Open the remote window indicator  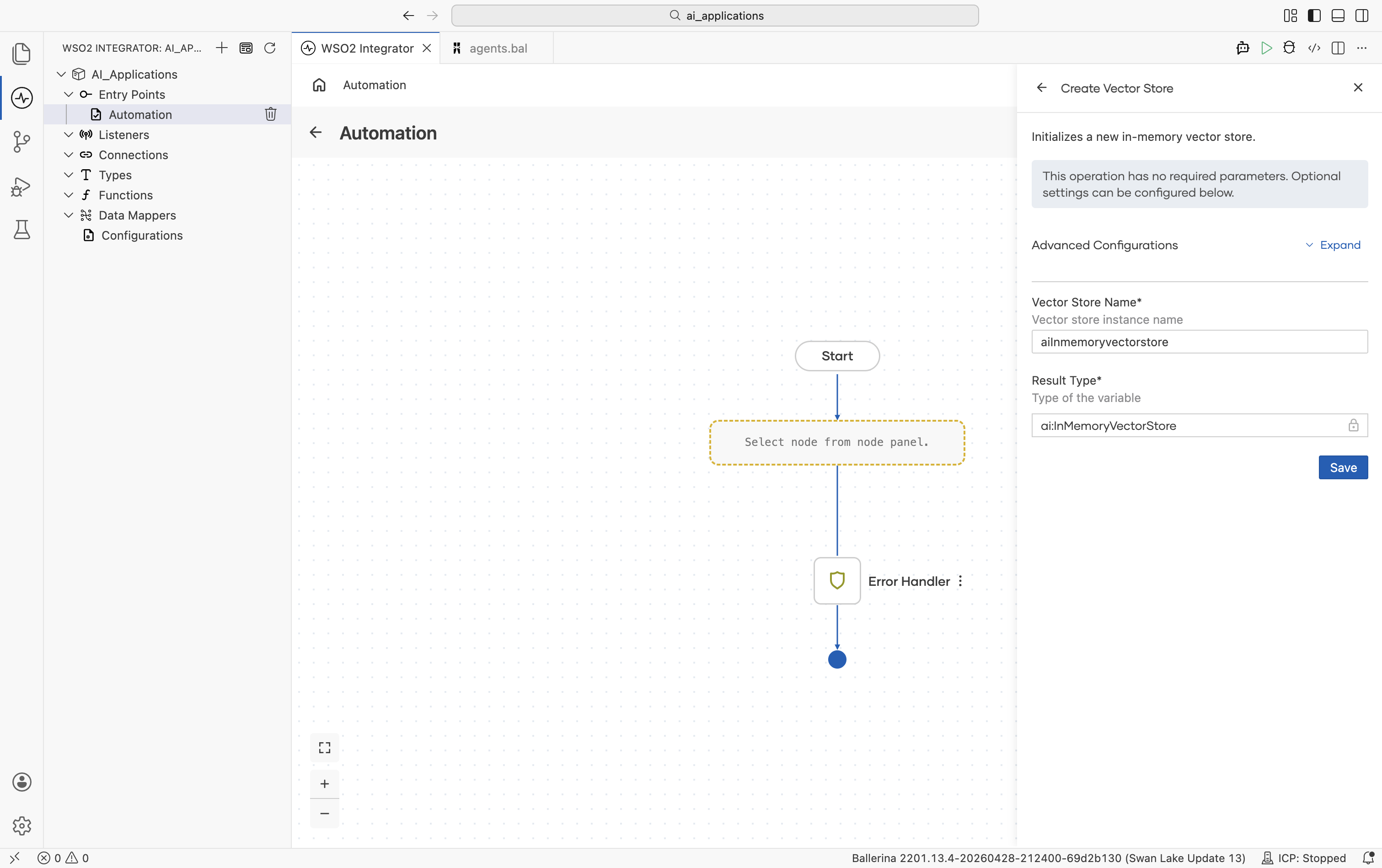pos(15,857)
